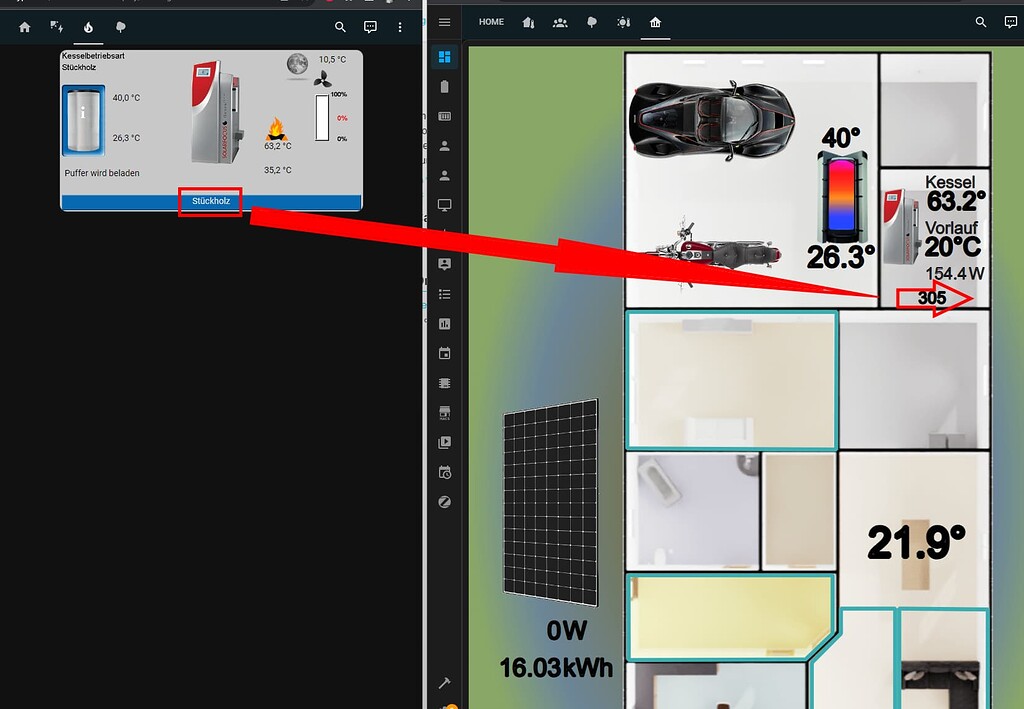Viewport: 1024px width, 709px height.
Task: Click the search icon in right dashboard
Action: point(981,22)
